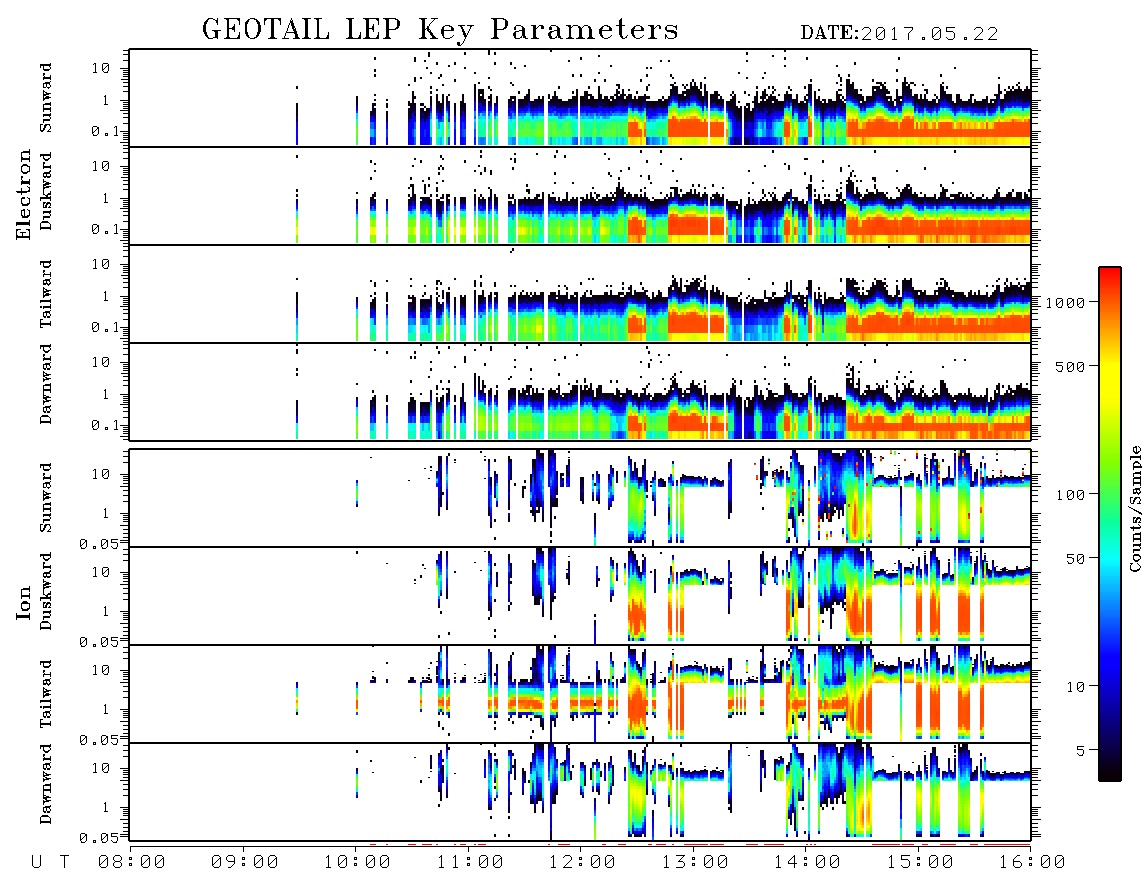
Task: Click the Electron Dawnward panel label
Action: [46, 384]
